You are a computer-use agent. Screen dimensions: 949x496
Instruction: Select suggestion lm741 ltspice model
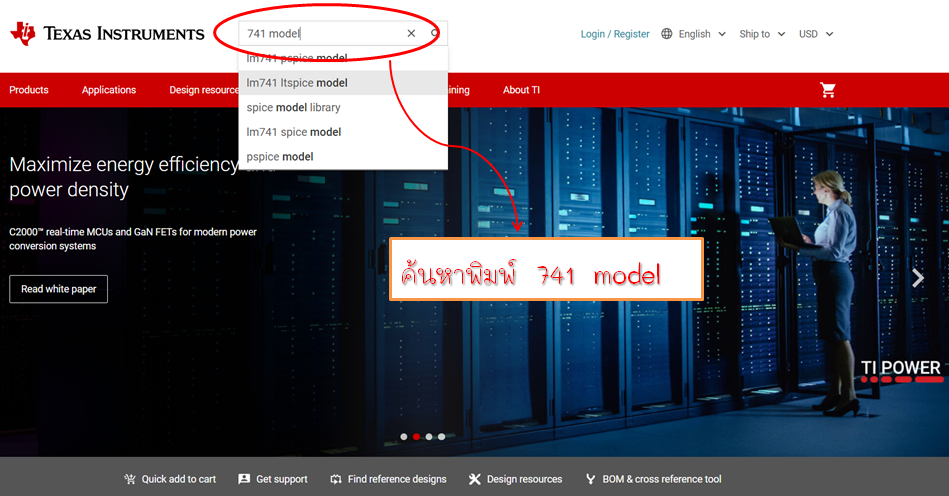[343, 83]
